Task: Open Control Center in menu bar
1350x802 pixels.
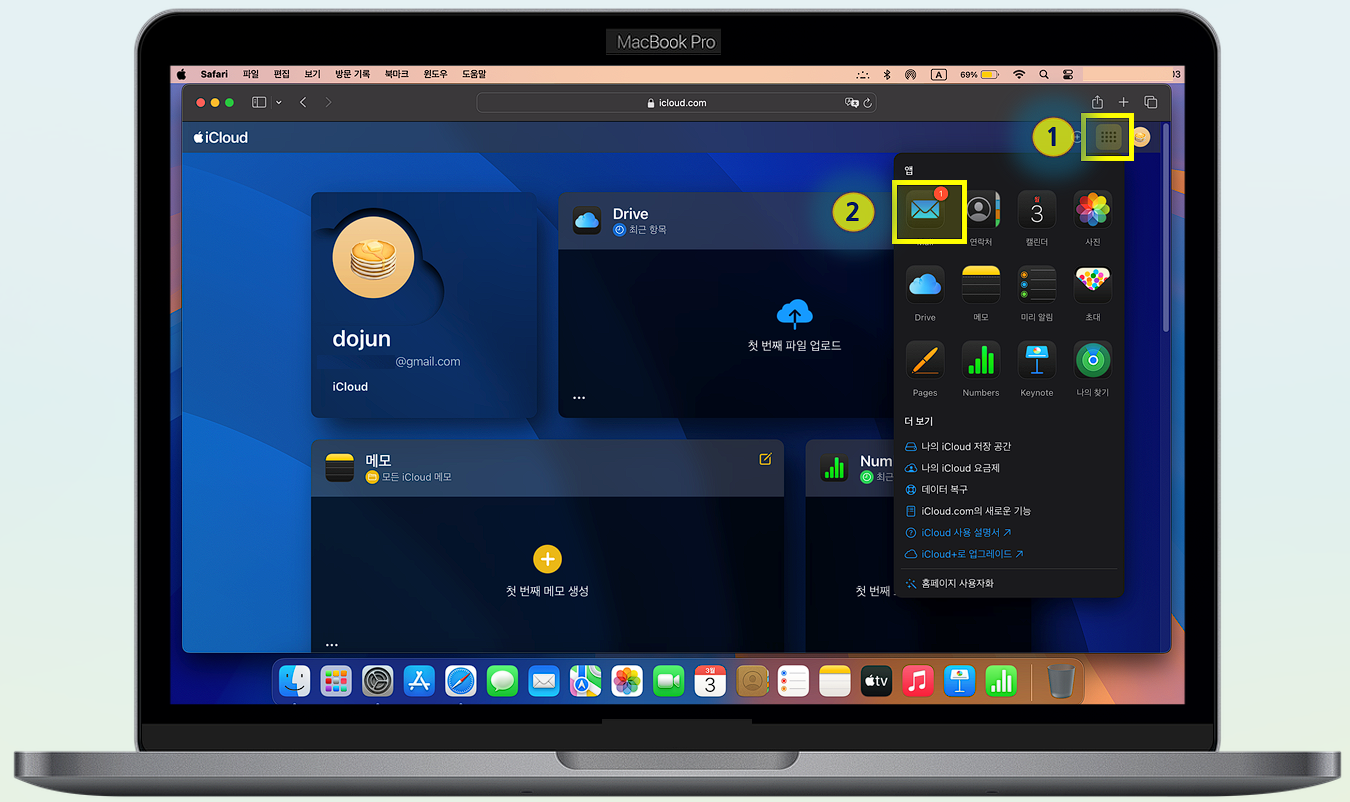Action: click(1068, 74)
